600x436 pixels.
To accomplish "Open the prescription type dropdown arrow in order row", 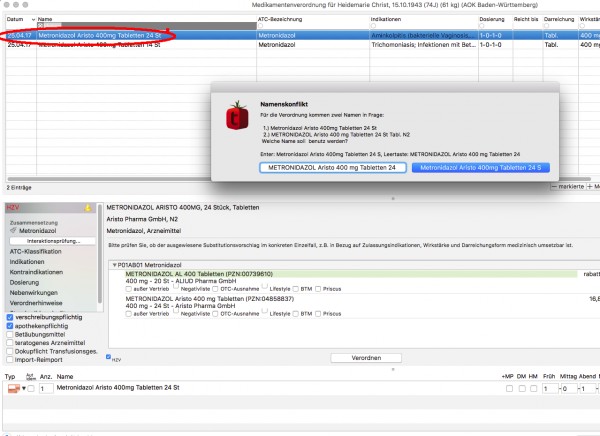I will coord(24,389).
